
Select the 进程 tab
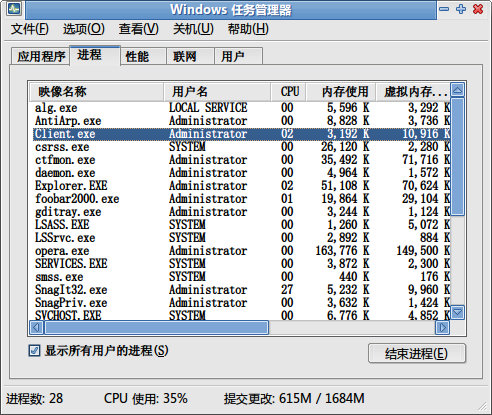click(95, 55)
